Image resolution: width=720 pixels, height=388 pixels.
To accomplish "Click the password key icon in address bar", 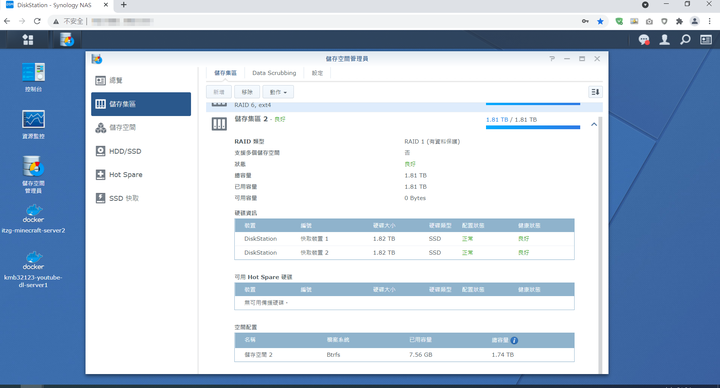I will click(x=585, y=21).
